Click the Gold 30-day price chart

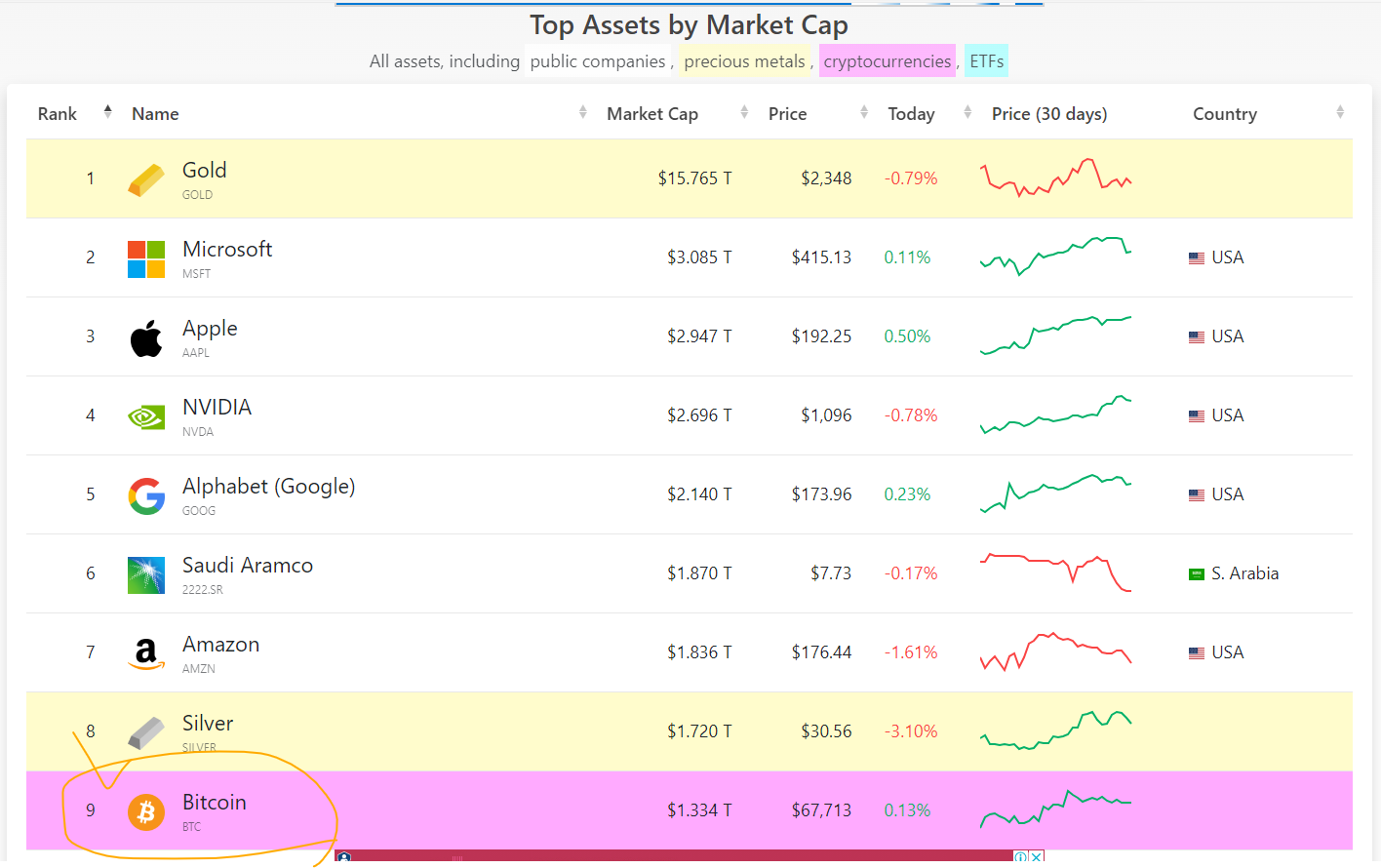[x=1055, y=178]
